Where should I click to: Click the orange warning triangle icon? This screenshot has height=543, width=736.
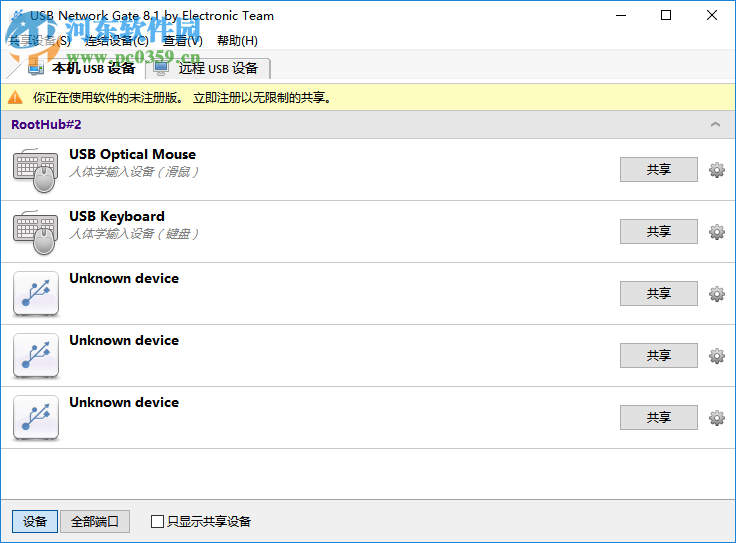point(15,97)
